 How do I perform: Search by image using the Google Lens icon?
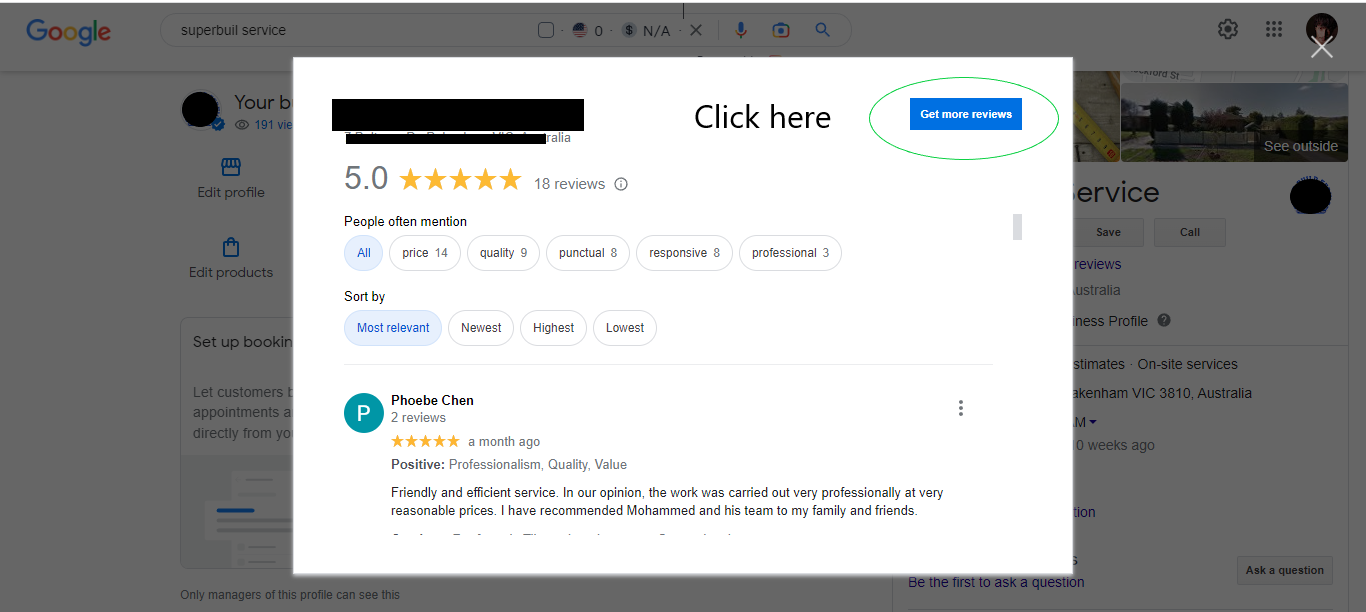[x=781, y=30]
